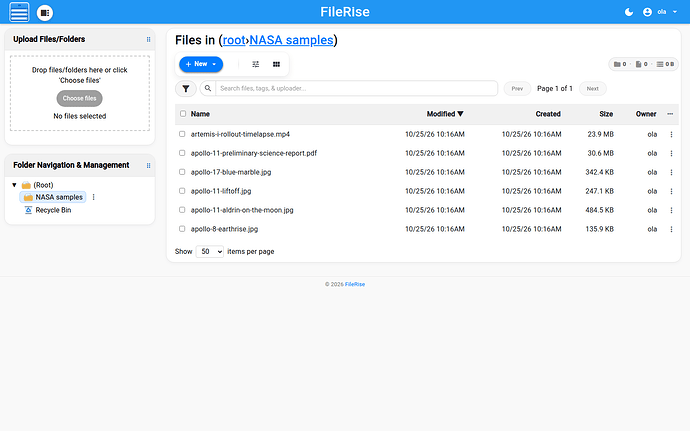Click the search files input field

point(356,88)
